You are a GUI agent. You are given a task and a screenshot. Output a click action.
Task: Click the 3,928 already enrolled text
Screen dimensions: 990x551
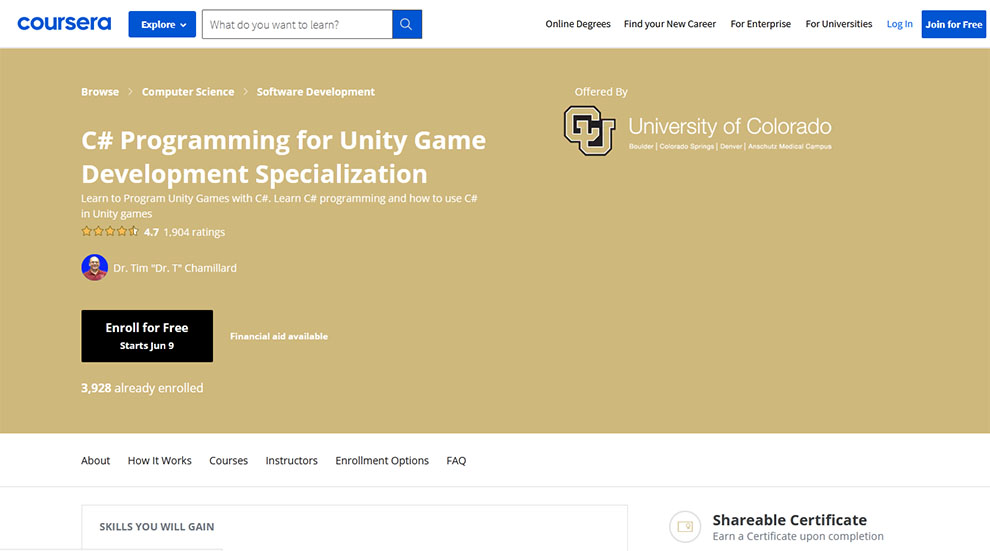[x=142, y=388]
